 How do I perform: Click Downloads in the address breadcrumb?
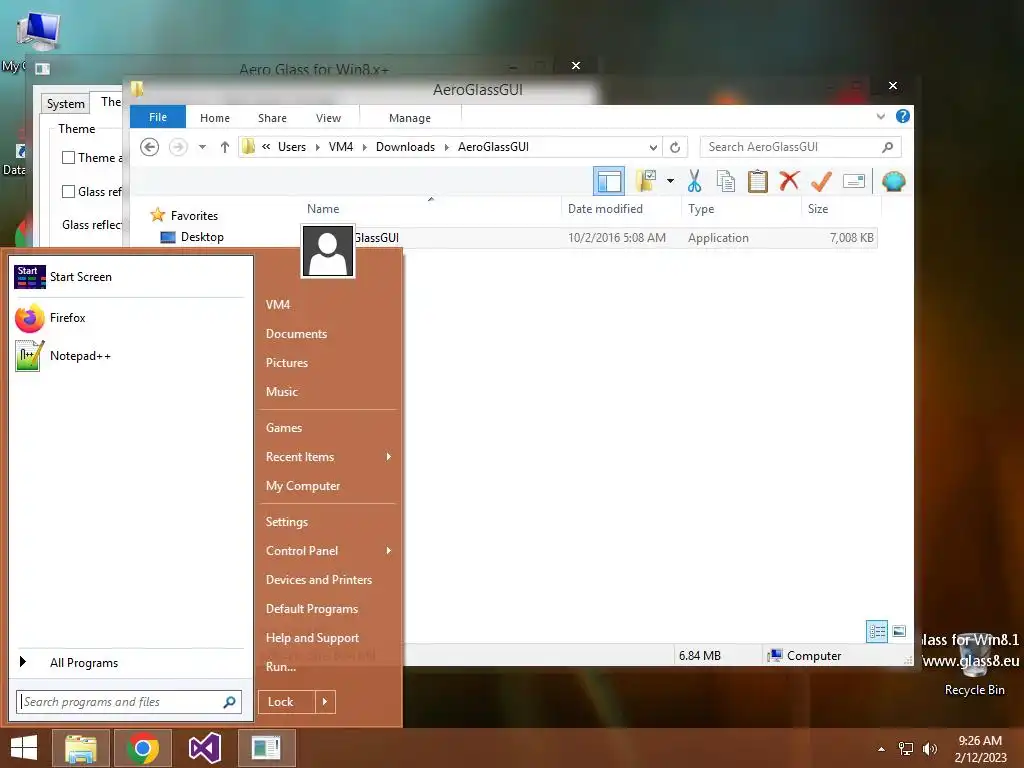pyautogui.click(x=405, y=147)
